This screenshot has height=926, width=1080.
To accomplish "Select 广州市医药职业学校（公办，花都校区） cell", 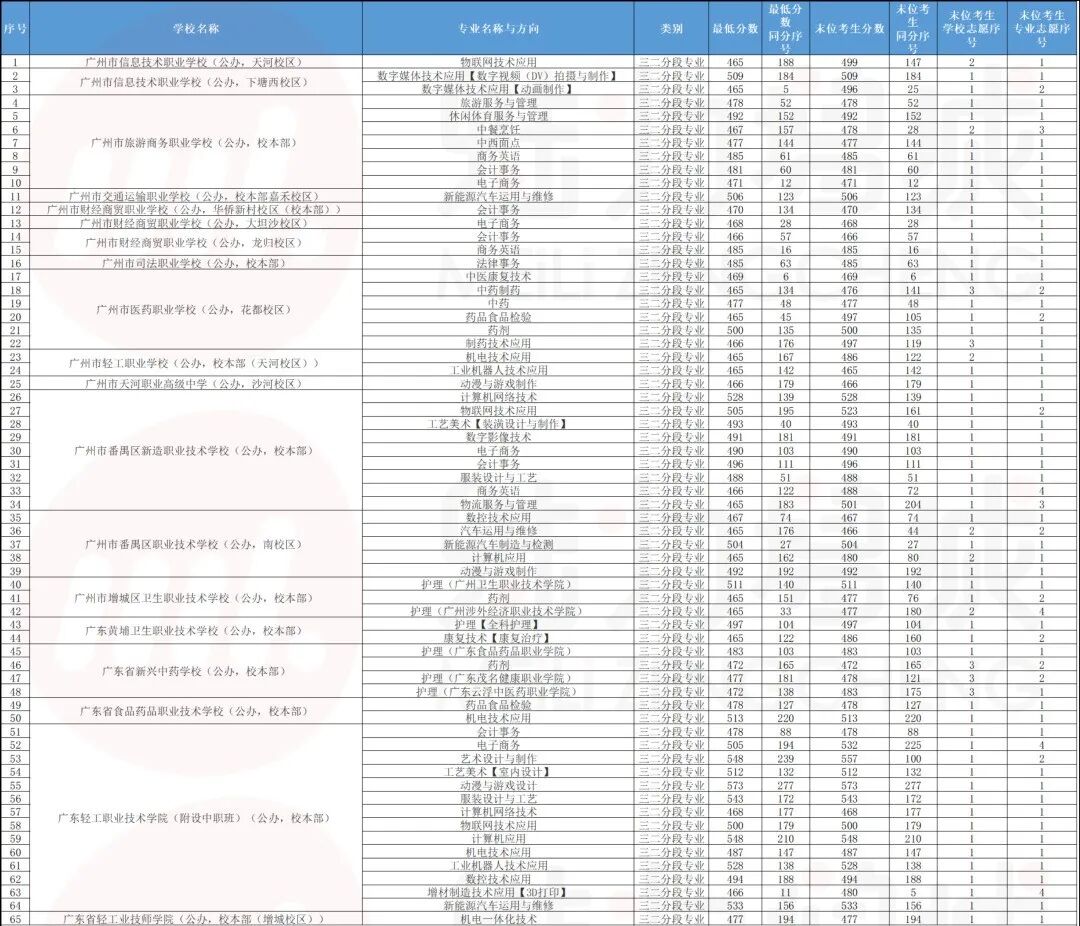I will [196, 310].
